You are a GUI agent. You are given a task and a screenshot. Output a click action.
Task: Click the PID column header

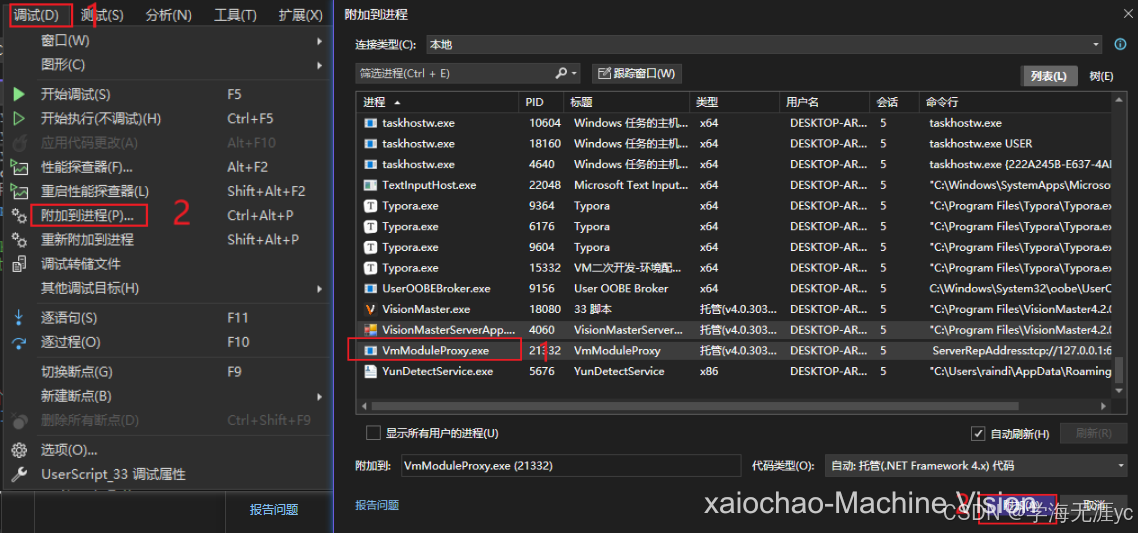[541, 102]
